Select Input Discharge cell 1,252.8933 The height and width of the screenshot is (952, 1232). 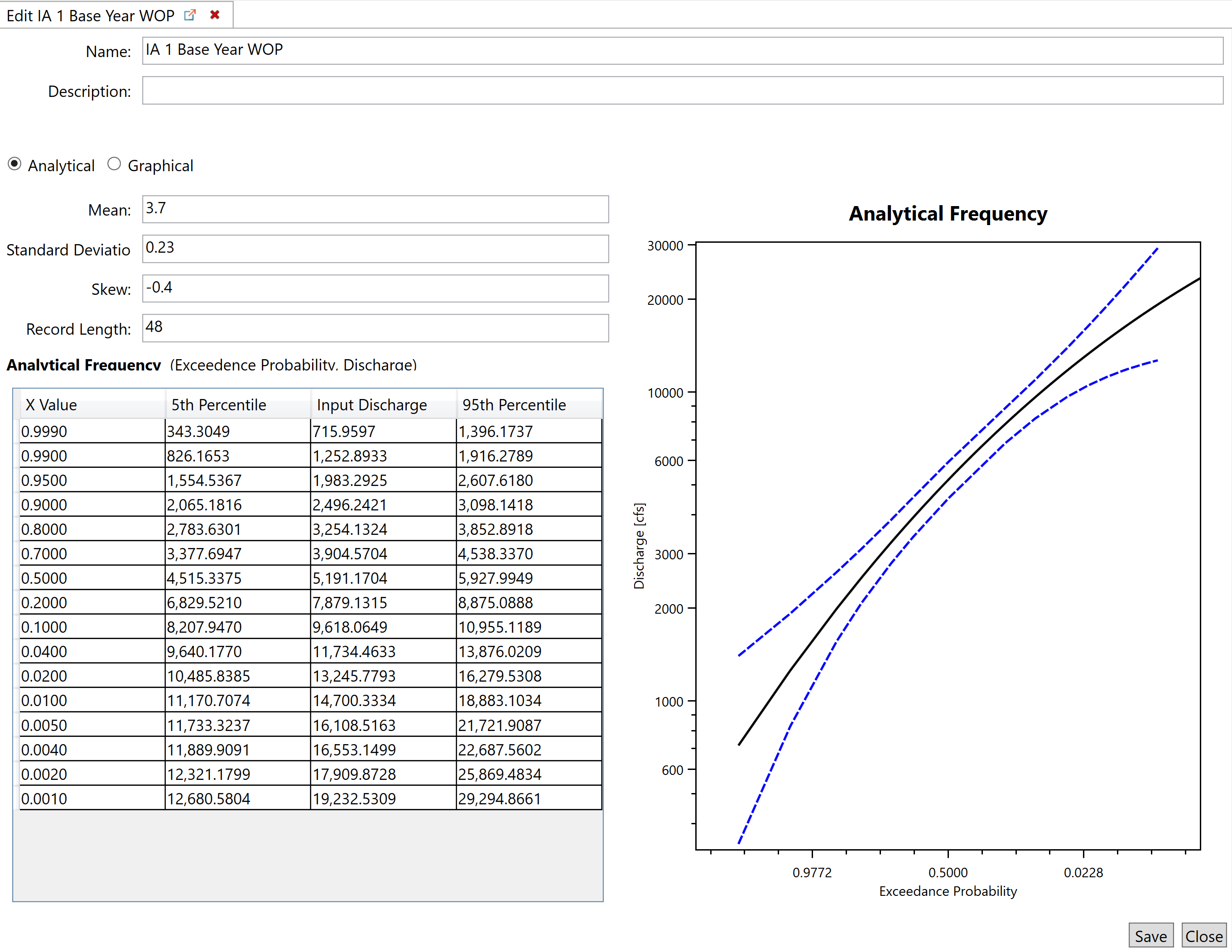pos(384,456)
